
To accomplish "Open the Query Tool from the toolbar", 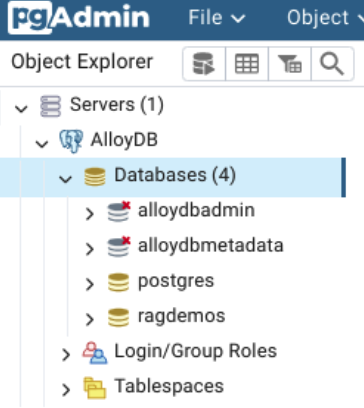I will click(204, 64).
